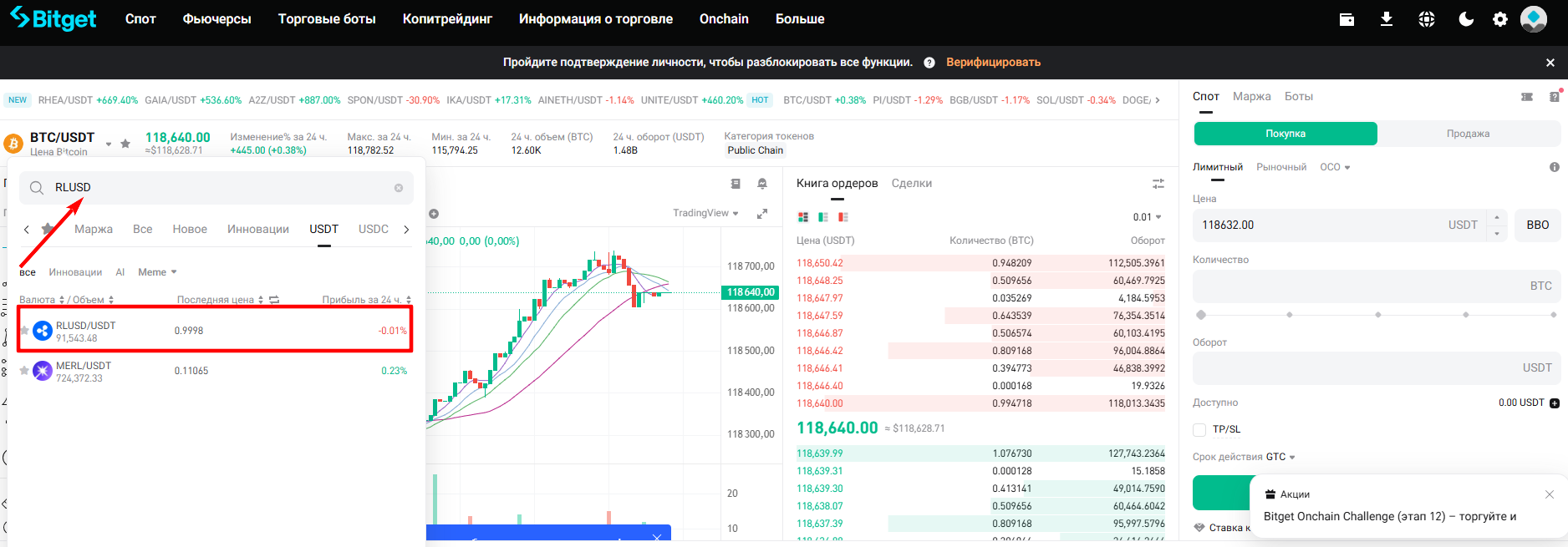Filter pairs by AI category

tap(120, 272)
